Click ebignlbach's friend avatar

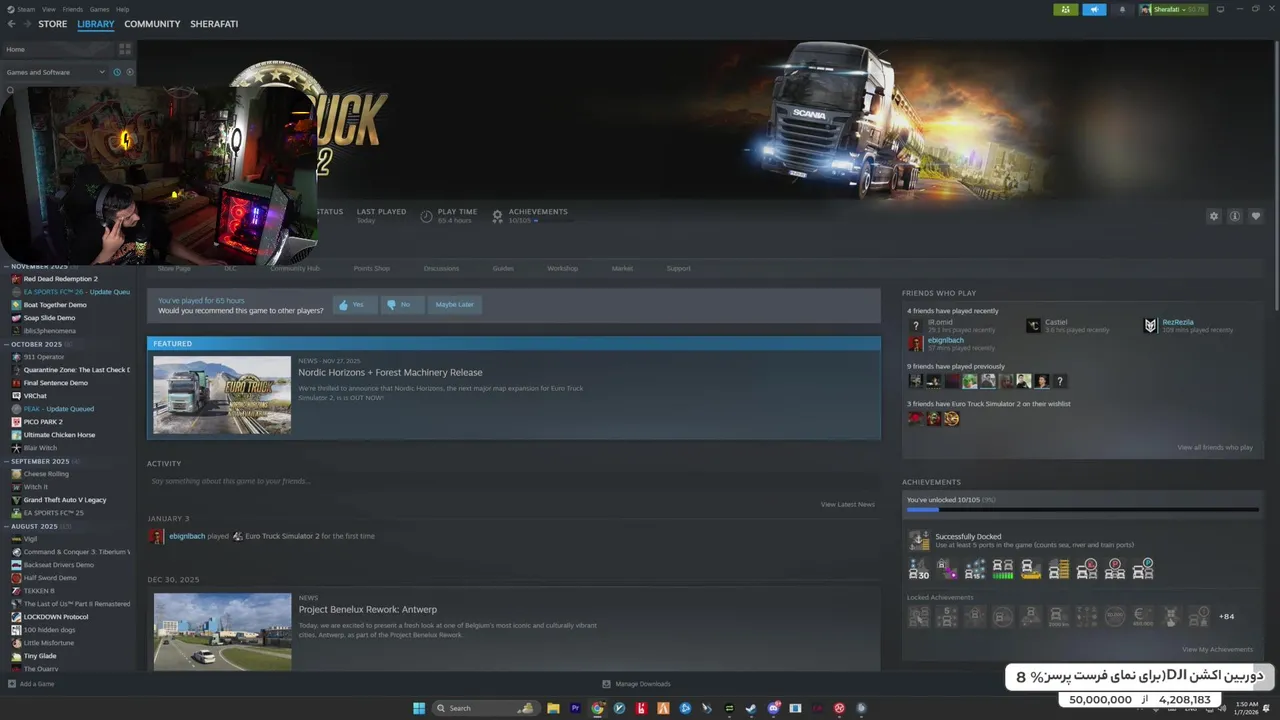click(915, 344)
